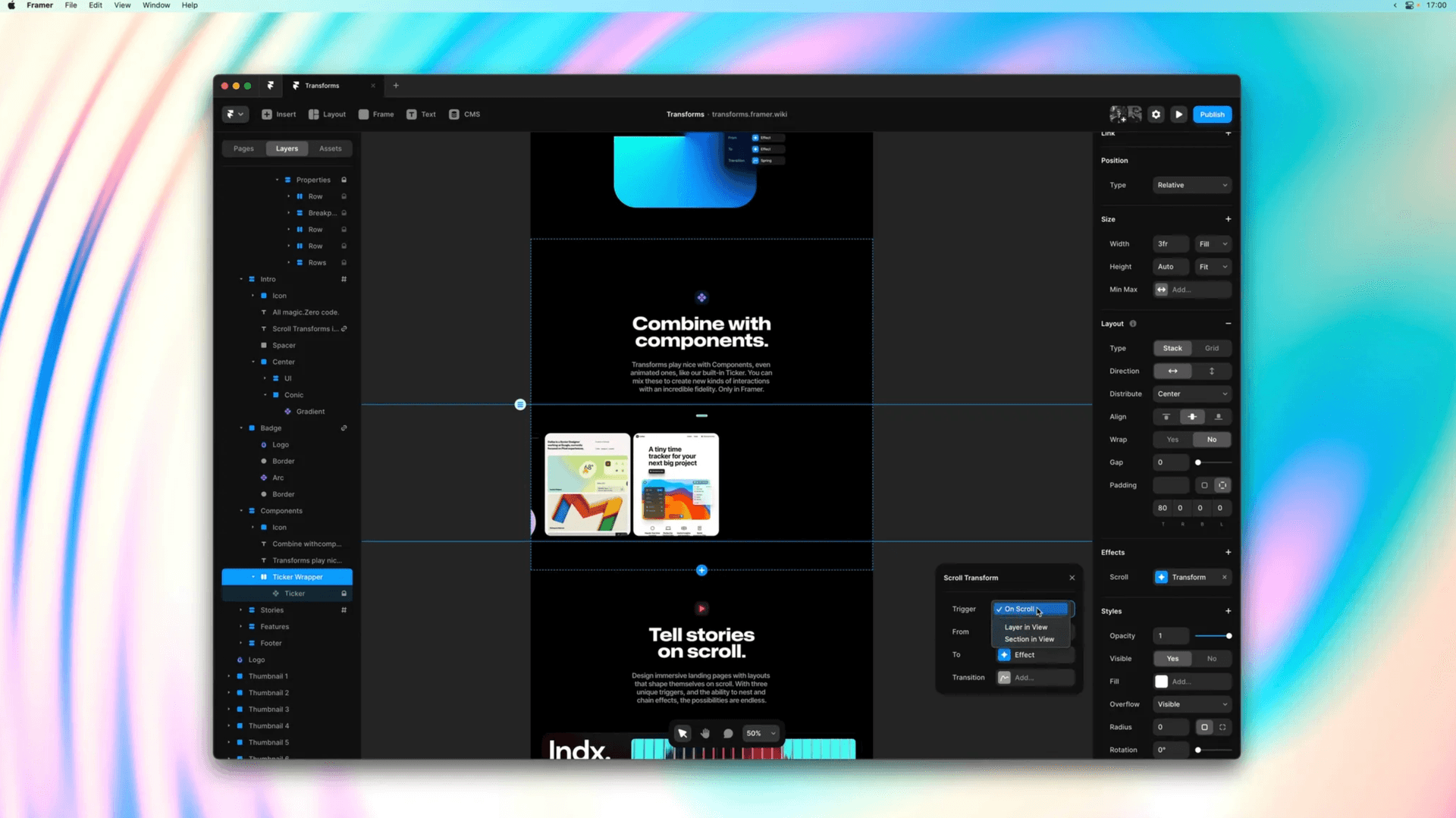
Task: Open Overflow Visible dropdown
Action: [x=1192, y=704]
